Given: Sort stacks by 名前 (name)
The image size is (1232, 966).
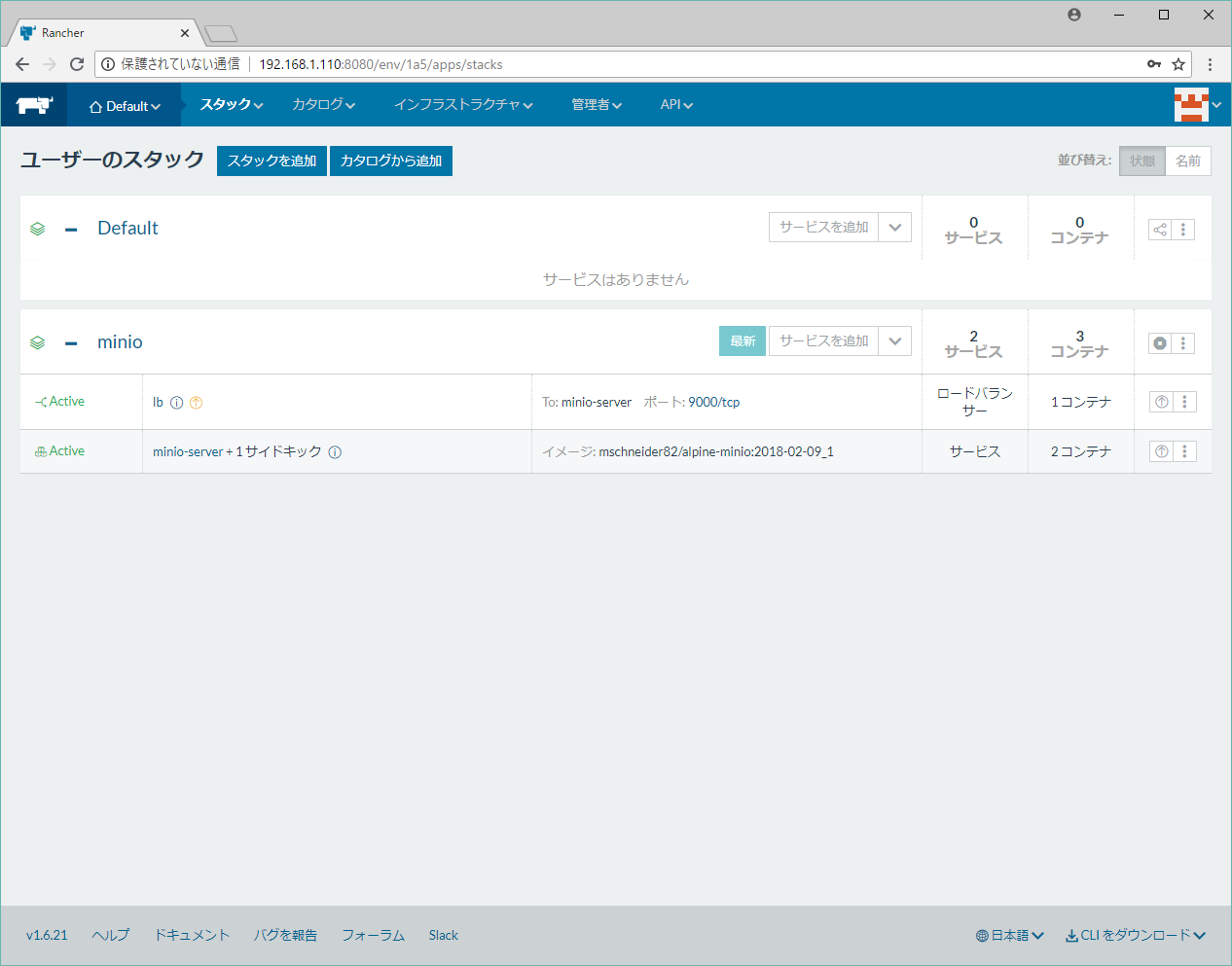Looking at the screenshot, I should pyautogui.click(x=1187, y=161).
